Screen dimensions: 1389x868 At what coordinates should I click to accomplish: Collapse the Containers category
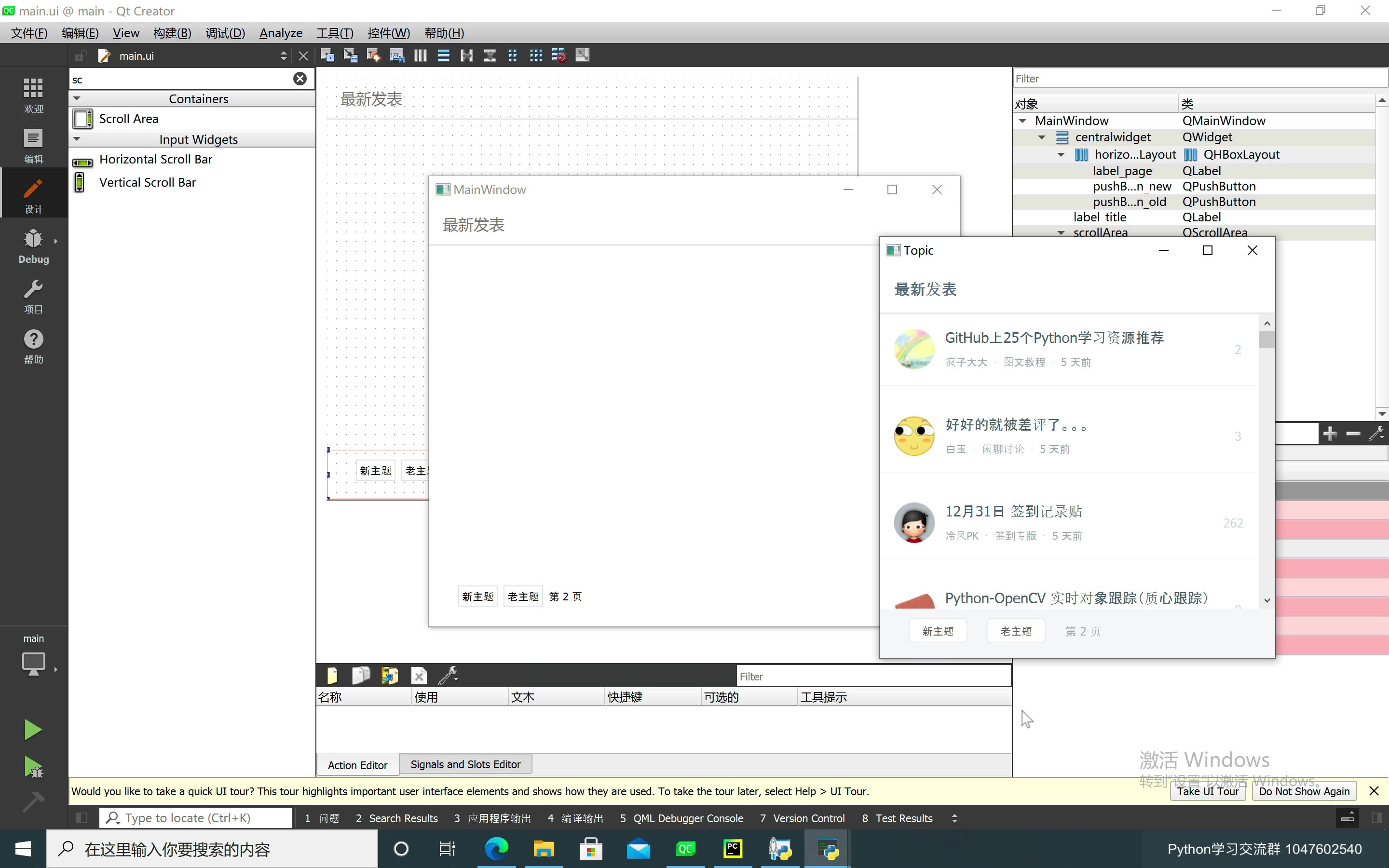77,99
